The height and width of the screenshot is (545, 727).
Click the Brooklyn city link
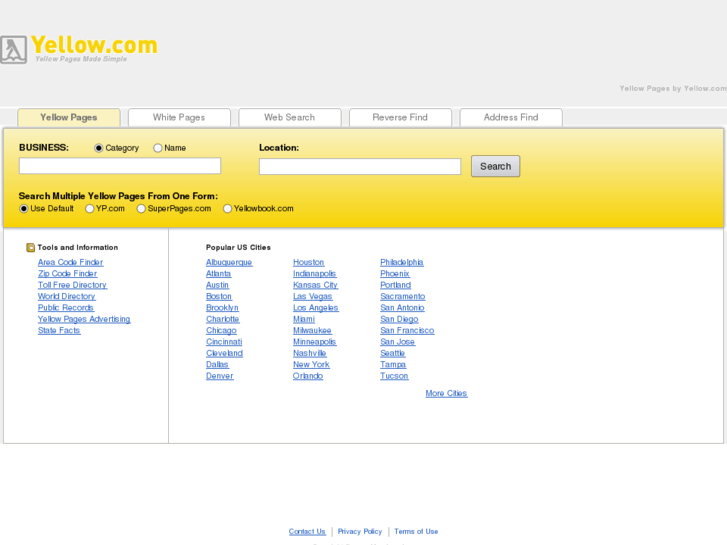tap(223, 308)
